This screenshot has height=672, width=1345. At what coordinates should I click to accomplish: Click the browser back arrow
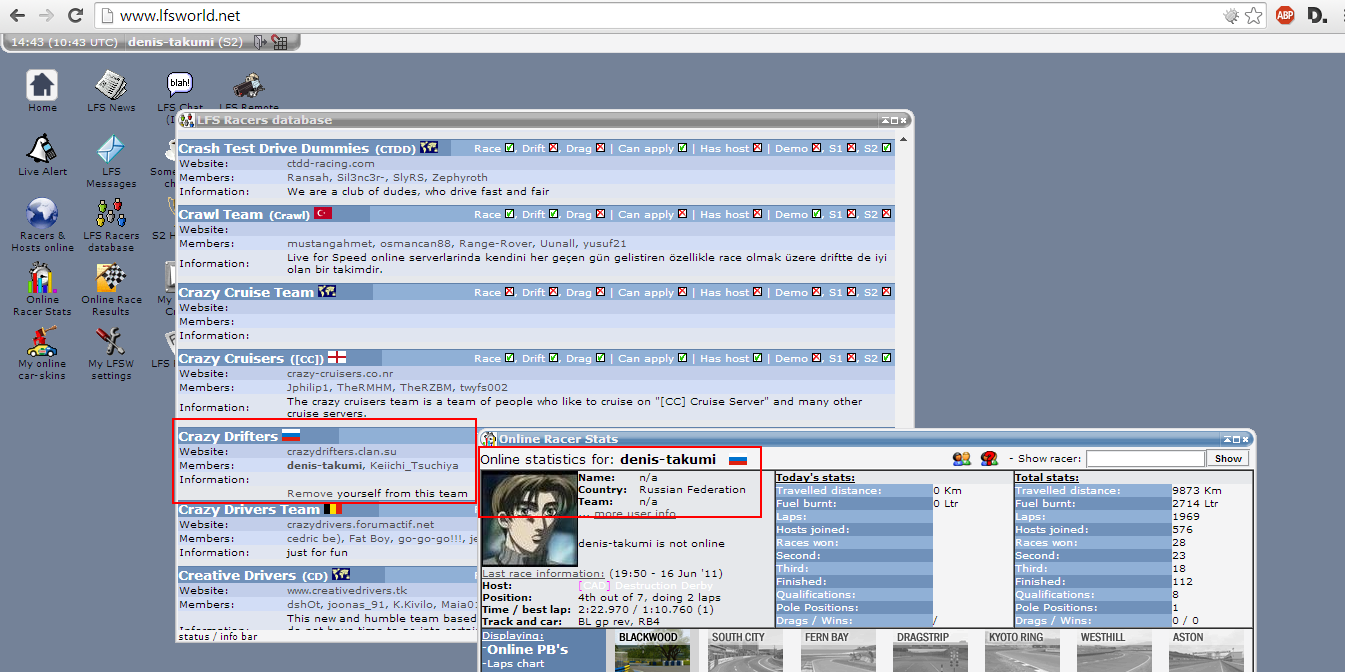[x=17, y=15]
